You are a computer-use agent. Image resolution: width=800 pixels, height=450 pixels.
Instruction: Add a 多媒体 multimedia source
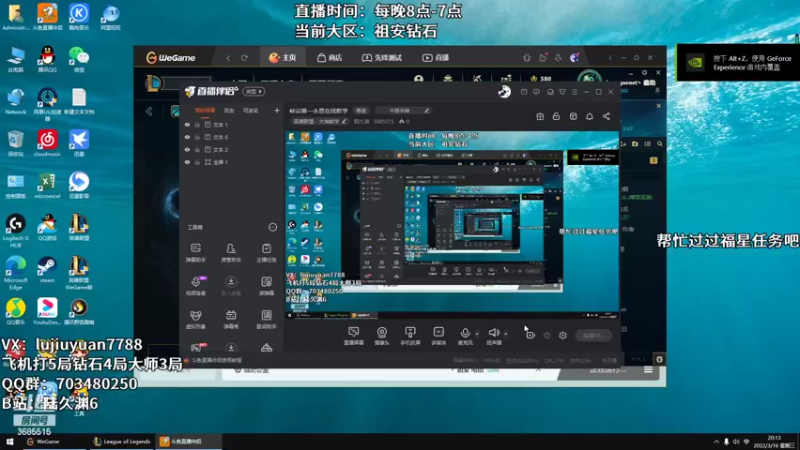pyautogui.click(x=438, y=336)
